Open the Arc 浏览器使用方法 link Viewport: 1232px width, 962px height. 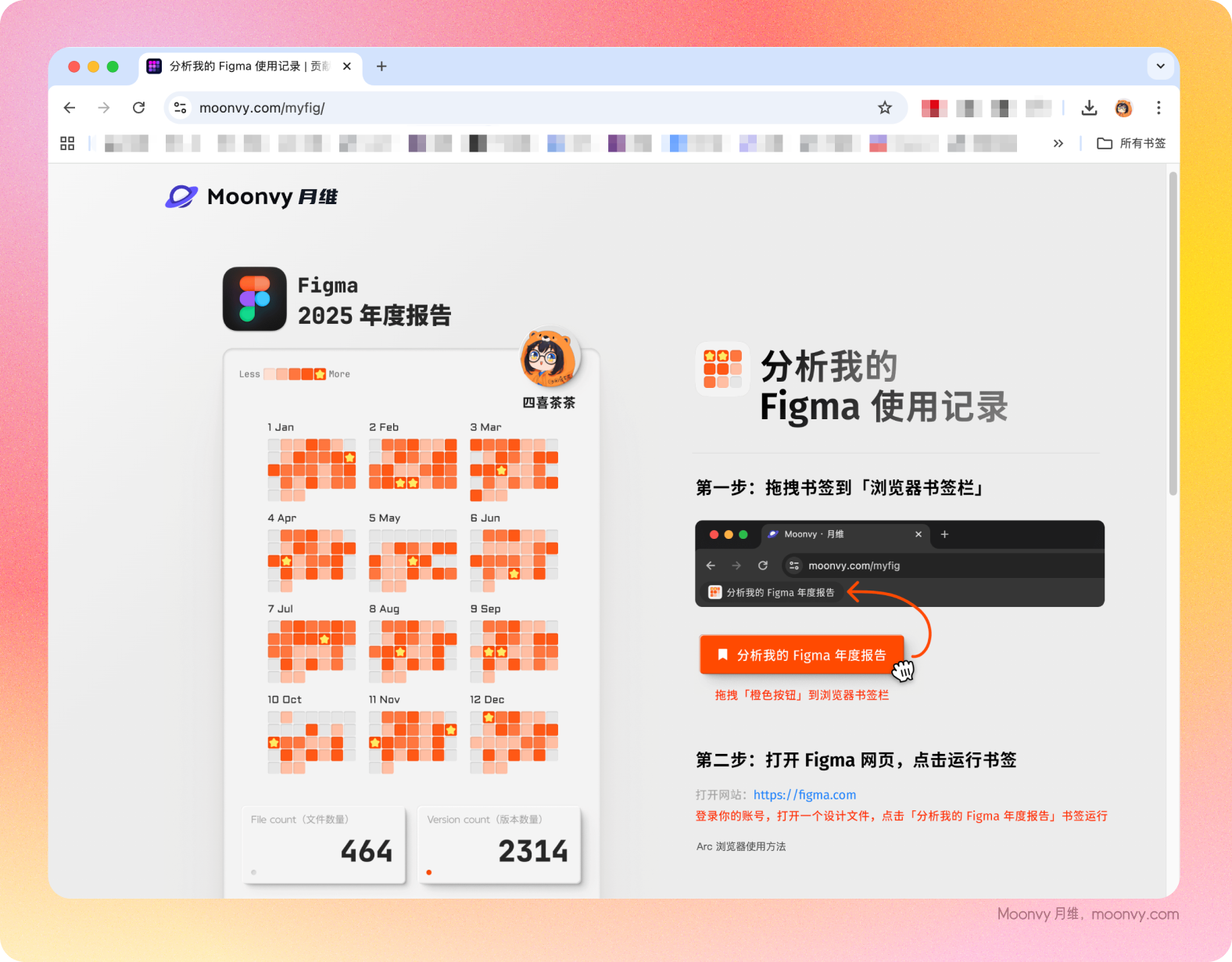point(741,846)
